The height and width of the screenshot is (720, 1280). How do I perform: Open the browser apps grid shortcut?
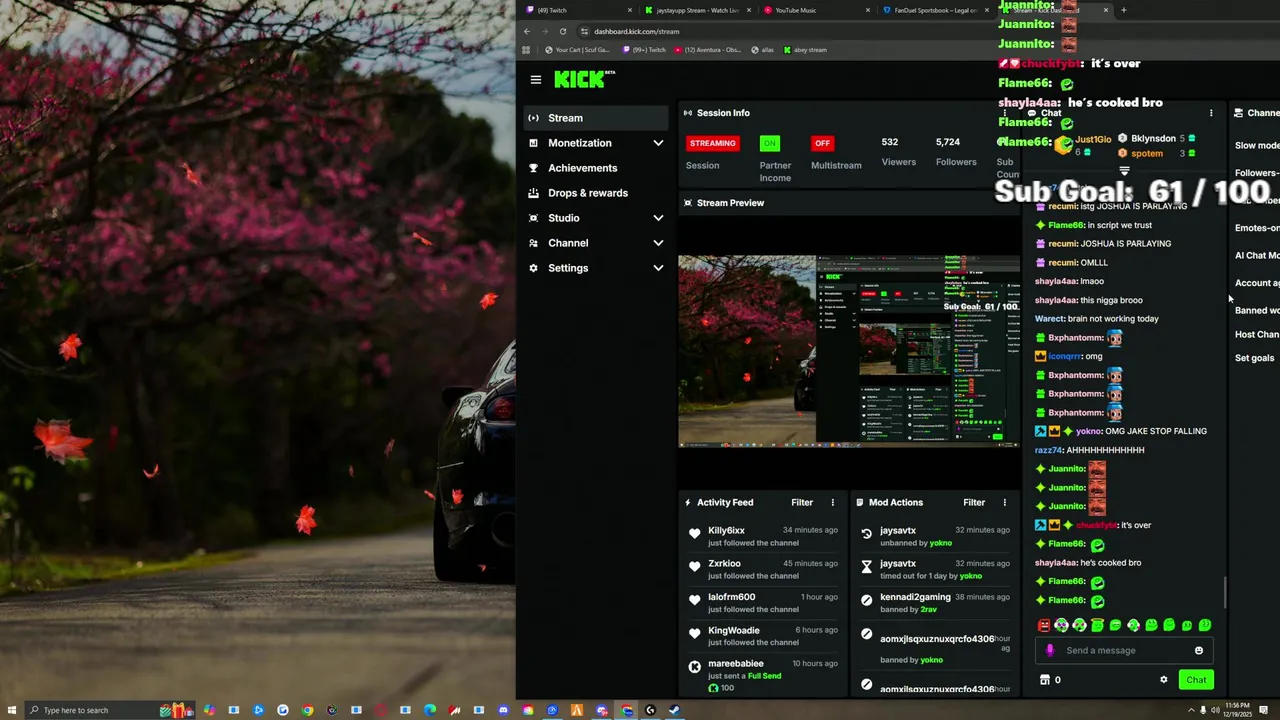[x=526, y=50]
